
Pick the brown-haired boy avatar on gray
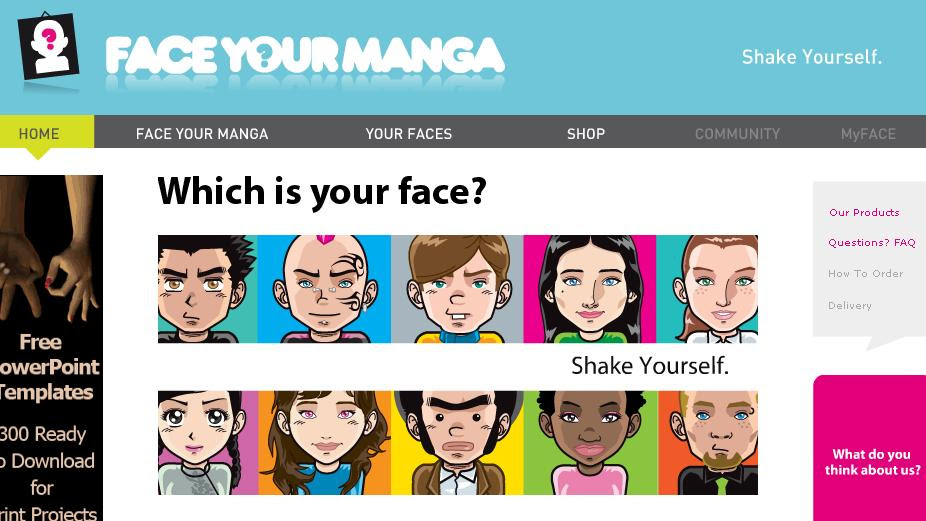click(x=457, y=289)
